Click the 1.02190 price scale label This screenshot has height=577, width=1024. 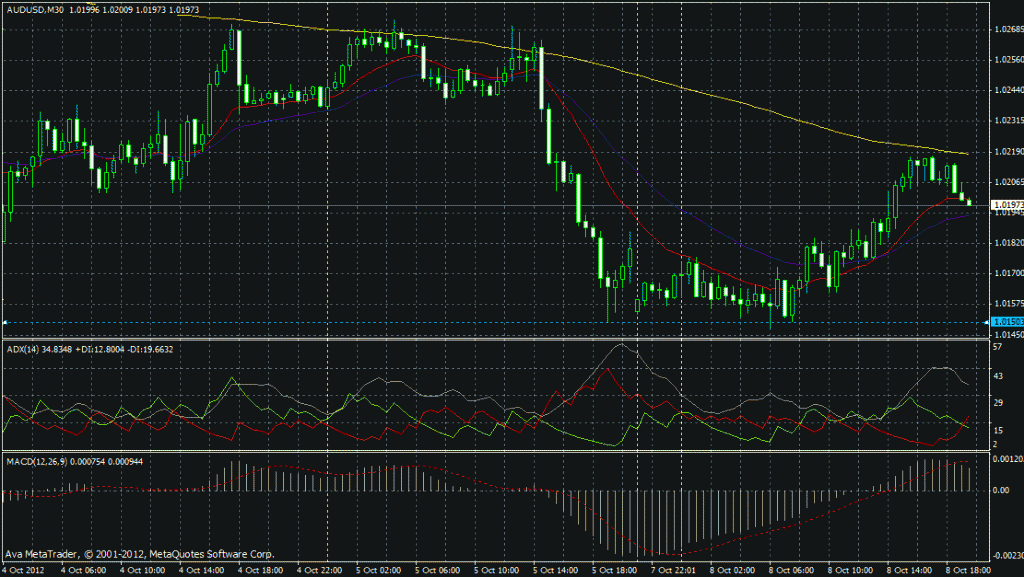click(x=1006, y=152)
